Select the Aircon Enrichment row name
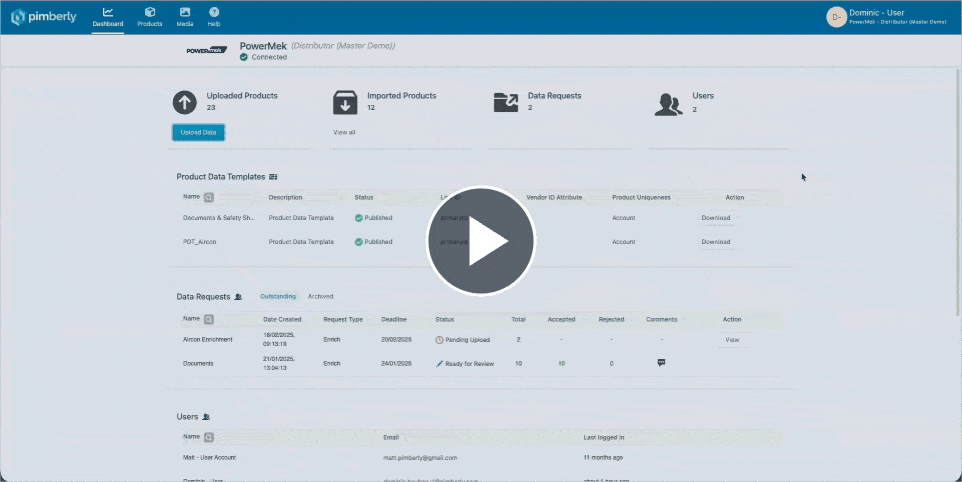This screenshot has height=482, width=962. click(207, 339)
